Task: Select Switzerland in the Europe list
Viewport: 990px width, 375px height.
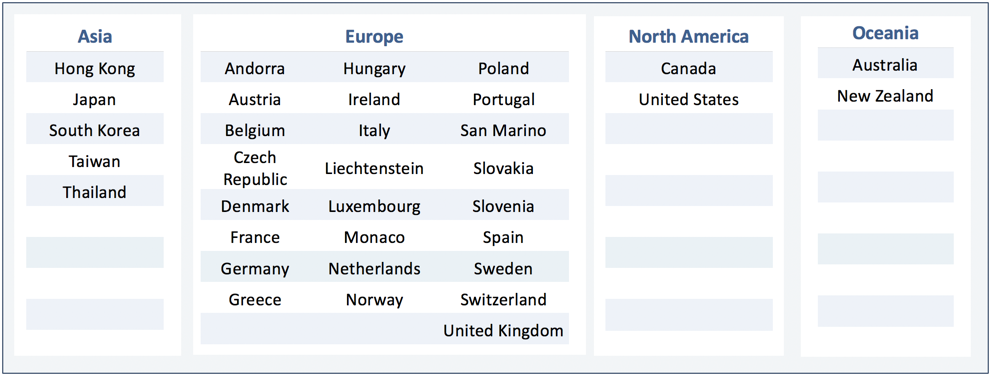Action: (503, 299)
